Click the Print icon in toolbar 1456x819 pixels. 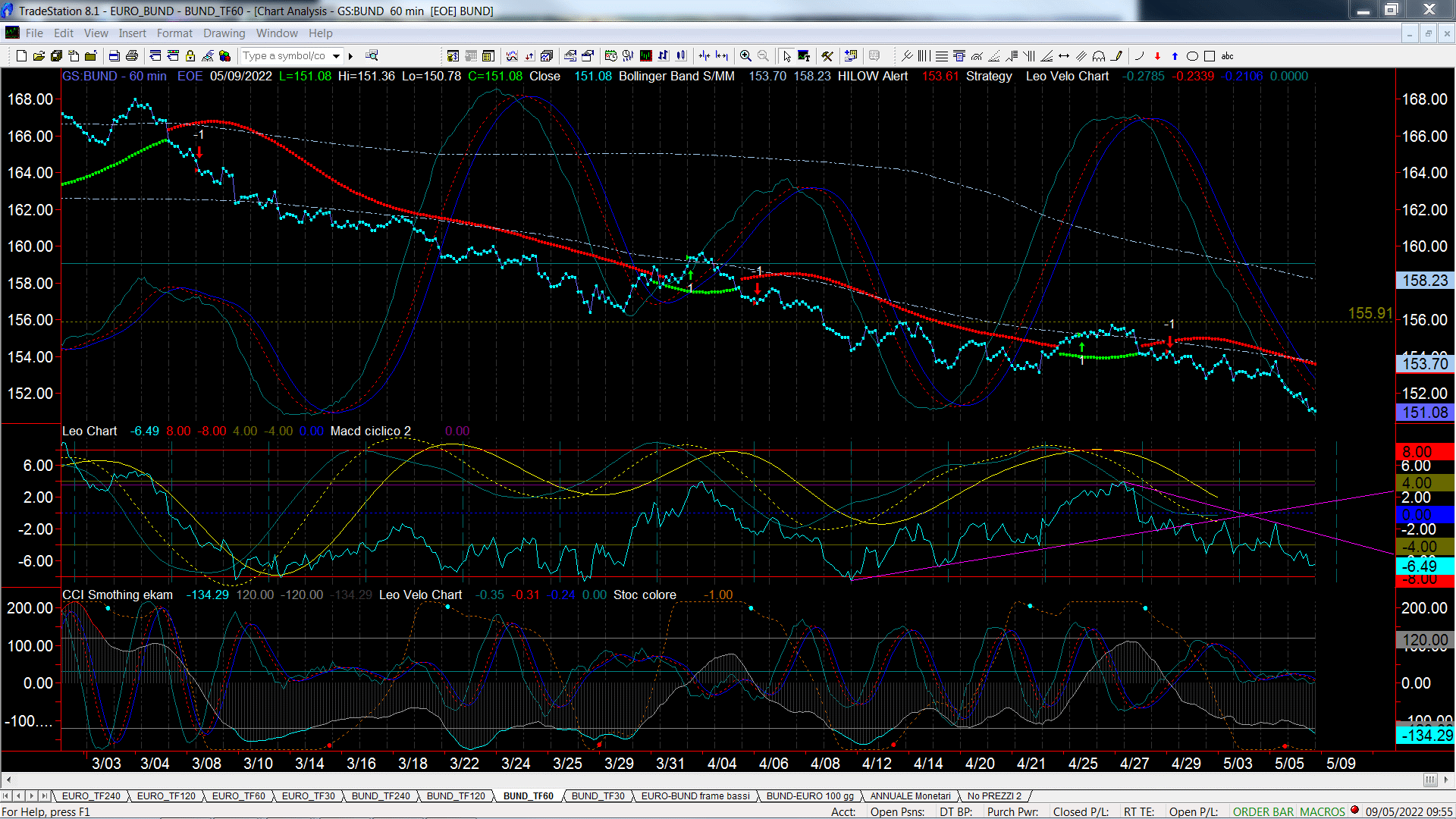132,56
